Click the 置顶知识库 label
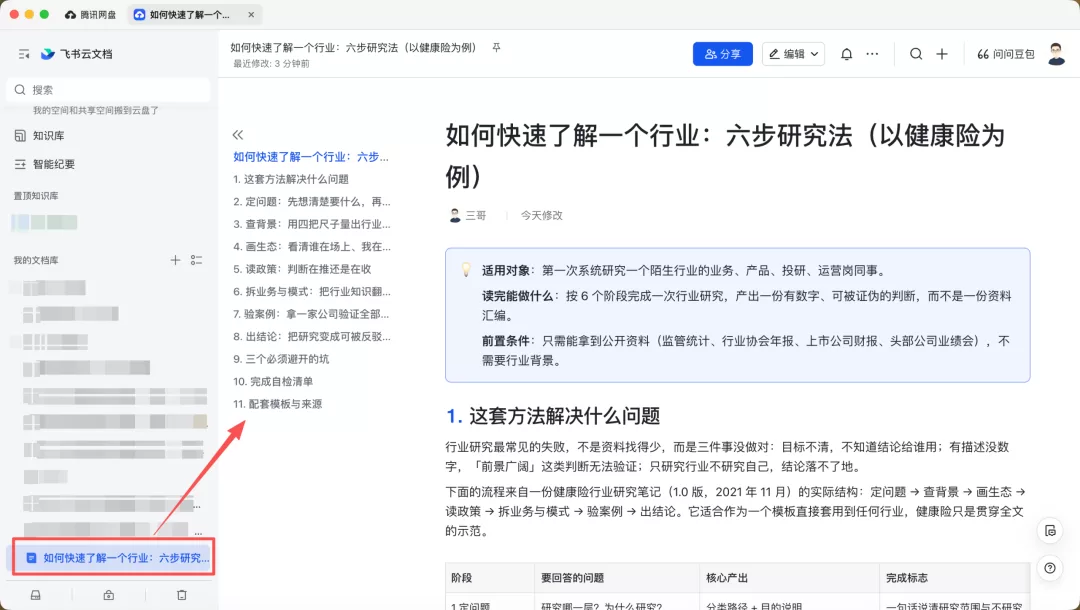The width and height of the screenshot is (1080, 610). pos(36,196)
